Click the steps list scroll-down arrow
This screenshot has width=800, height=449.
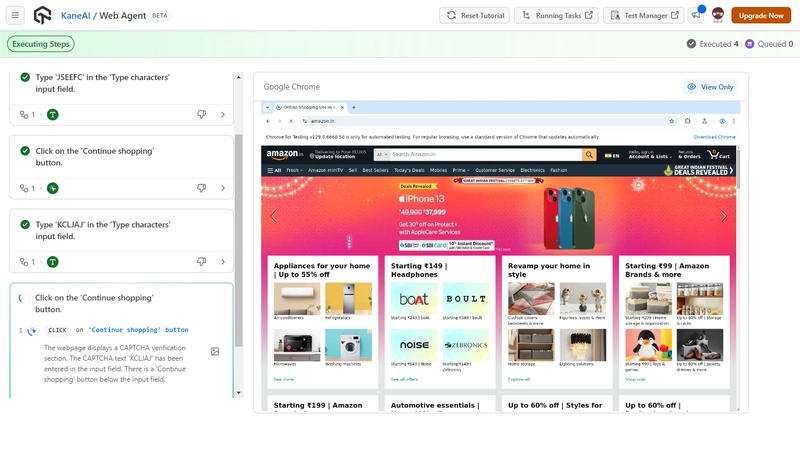pos(238,393)
